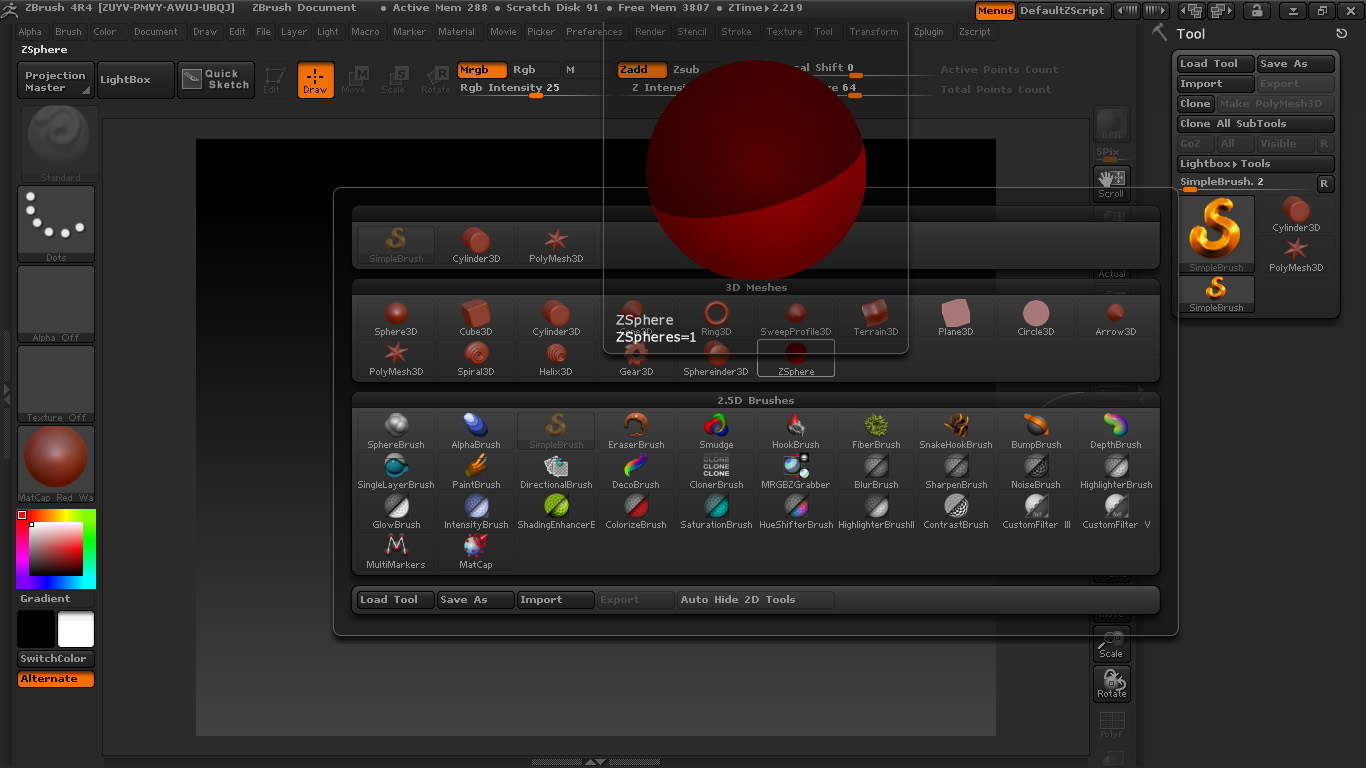Image resolution: width=1366 pixels, height=768 pixels.
Task: Select the white secondary color swatch
Action: 76,630
